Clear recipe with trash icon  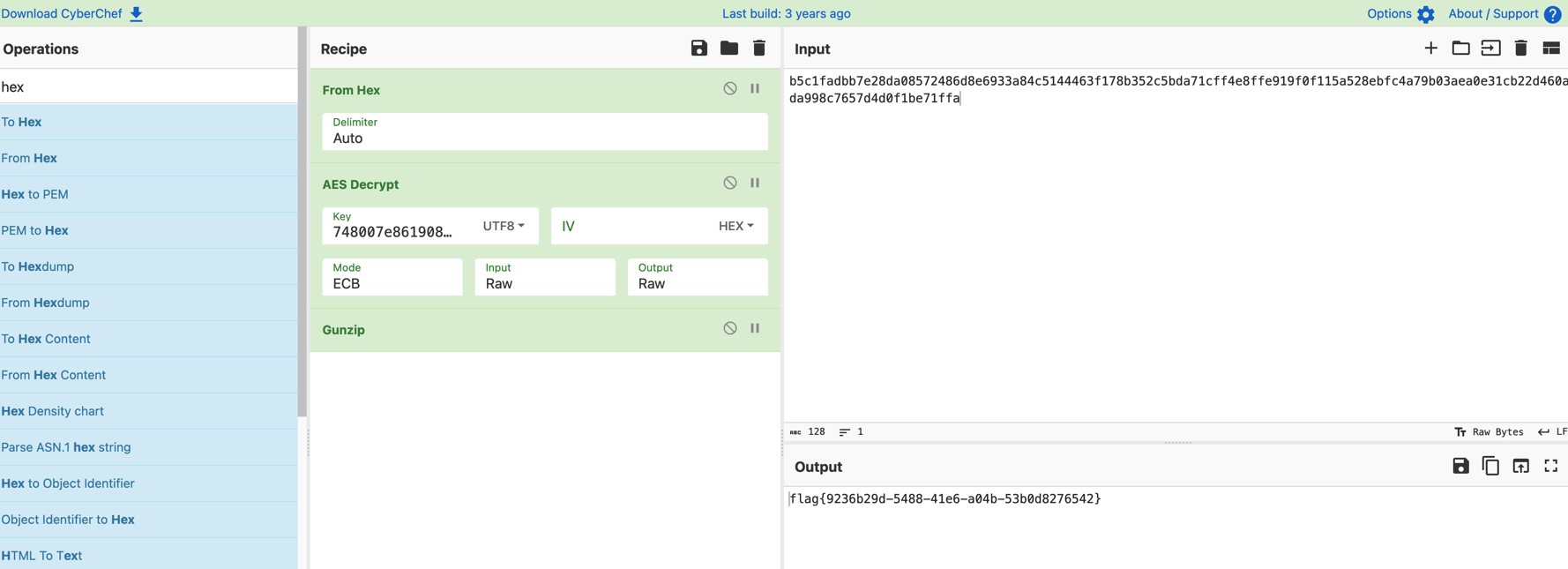758,49
